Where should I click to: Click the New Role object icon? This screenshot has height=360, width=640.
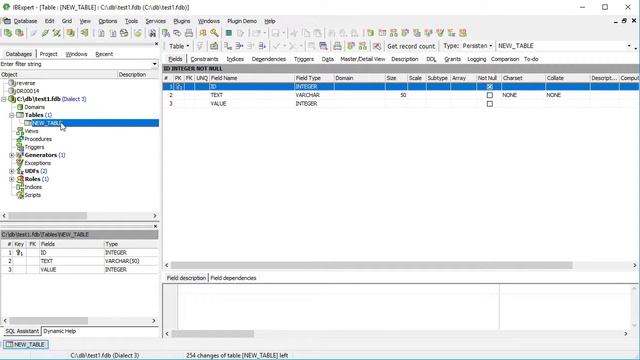point(462,33)
